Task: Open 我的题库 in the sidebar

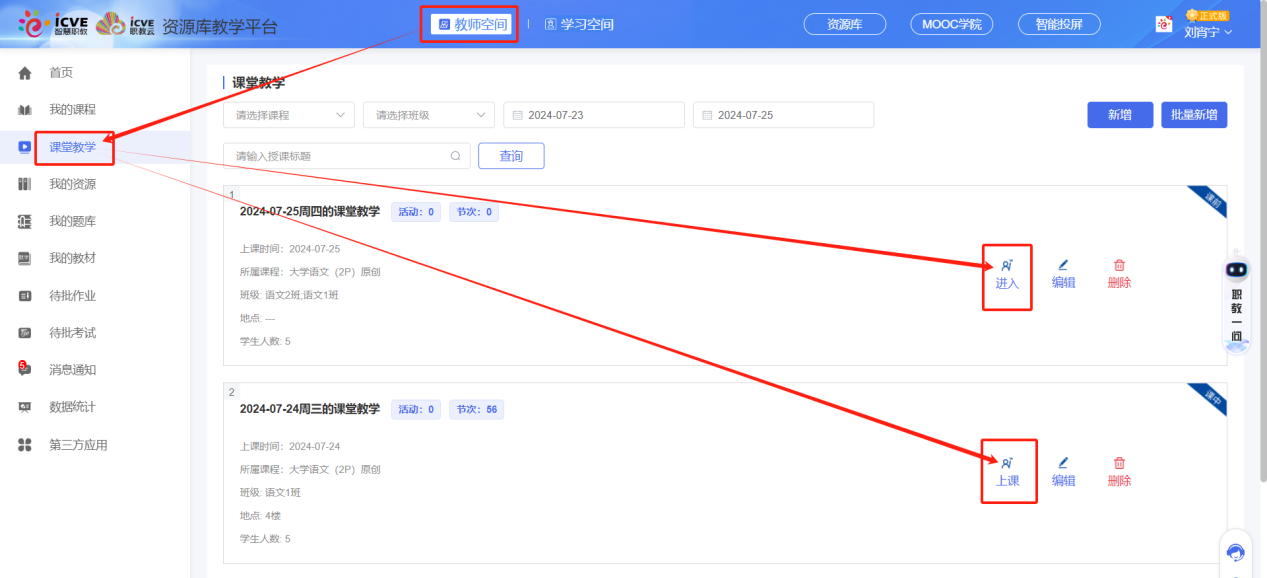Action: coord(73,221)
